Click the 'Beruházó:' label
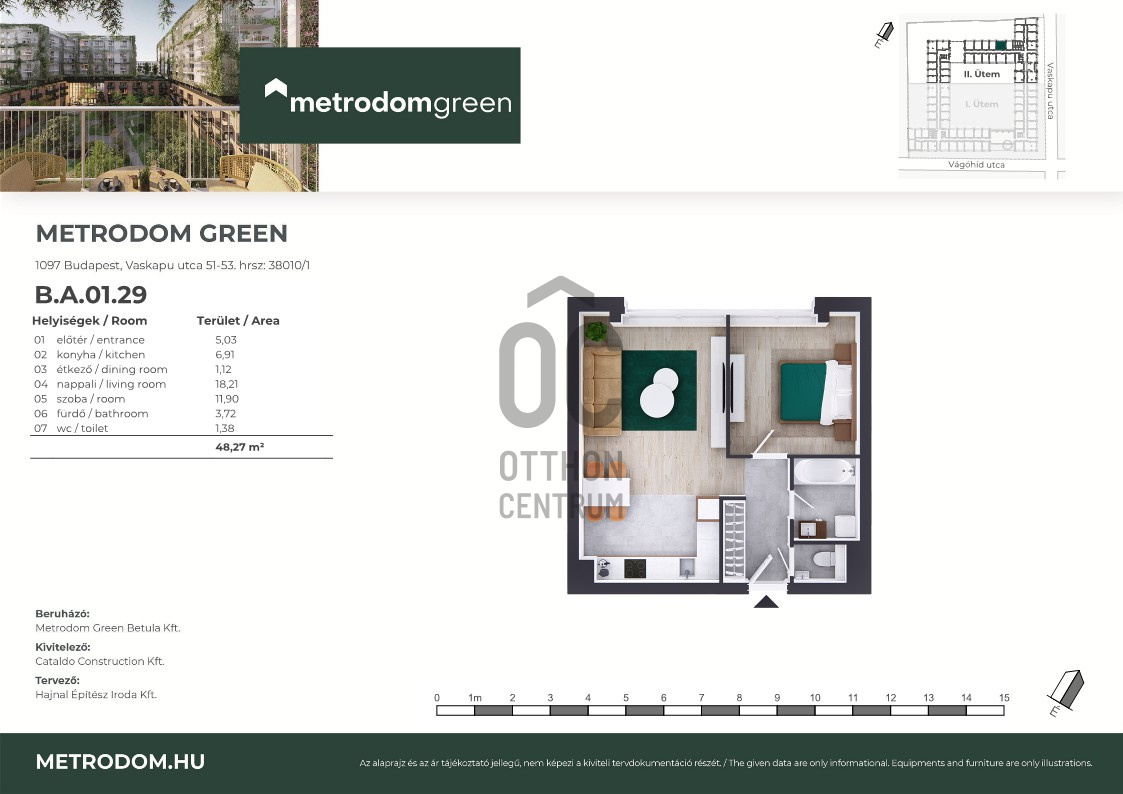This screenshot has width=1123, height=794. [62, 614]
